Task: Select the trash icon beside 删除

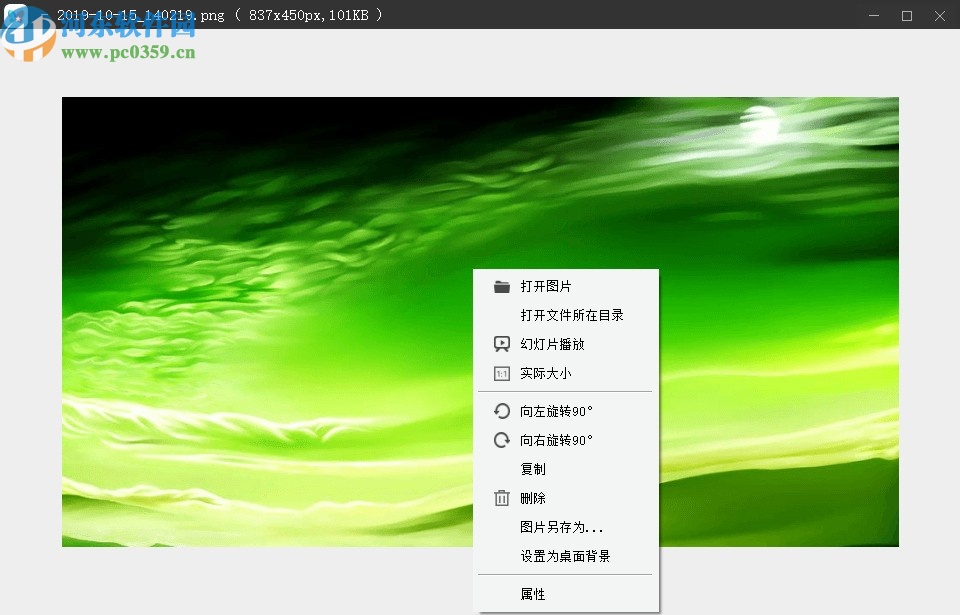Action: click(501, 497)
